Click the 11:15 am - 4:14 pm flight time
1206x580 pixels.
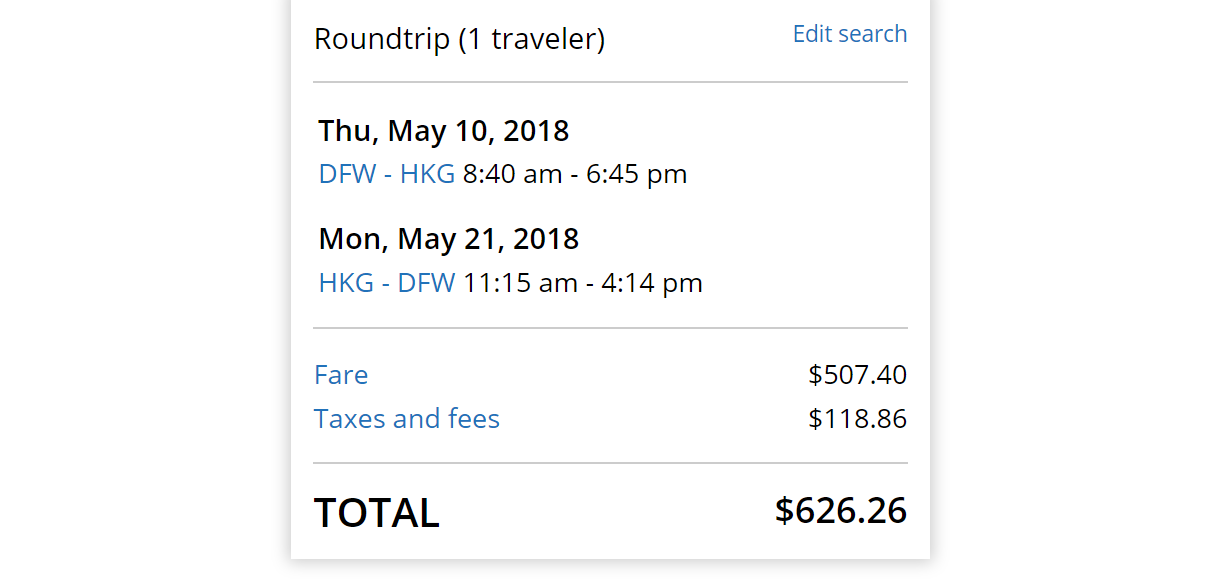click(x=583, y=283)
